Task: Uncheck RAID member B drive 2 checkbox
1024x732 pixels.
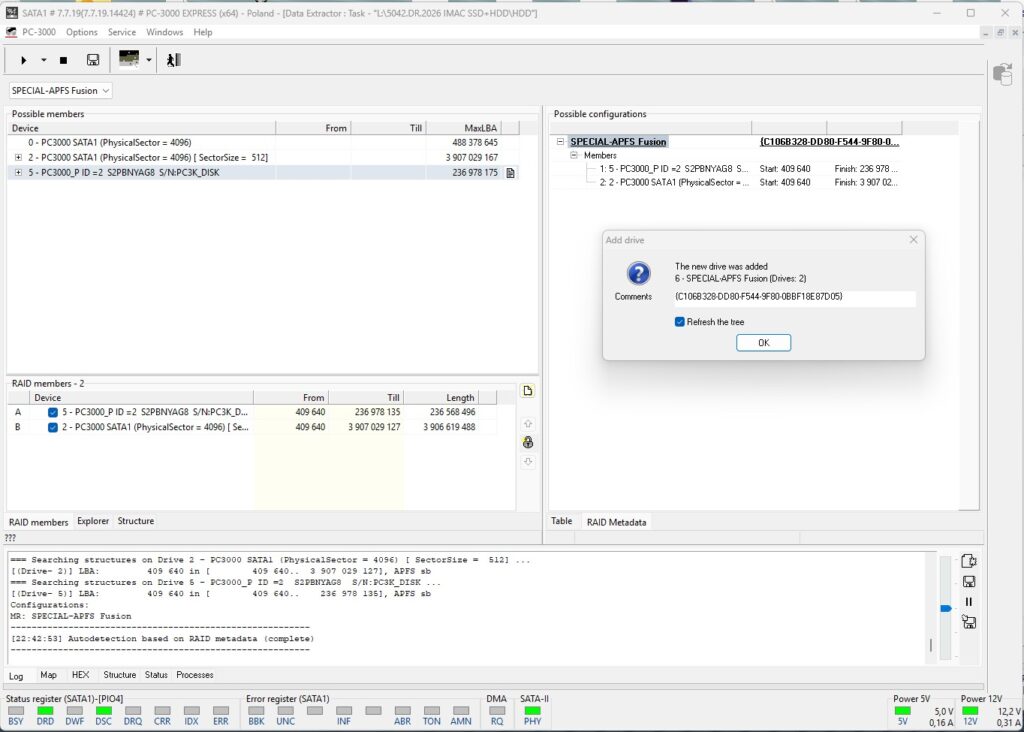Action: click(53, 427)
